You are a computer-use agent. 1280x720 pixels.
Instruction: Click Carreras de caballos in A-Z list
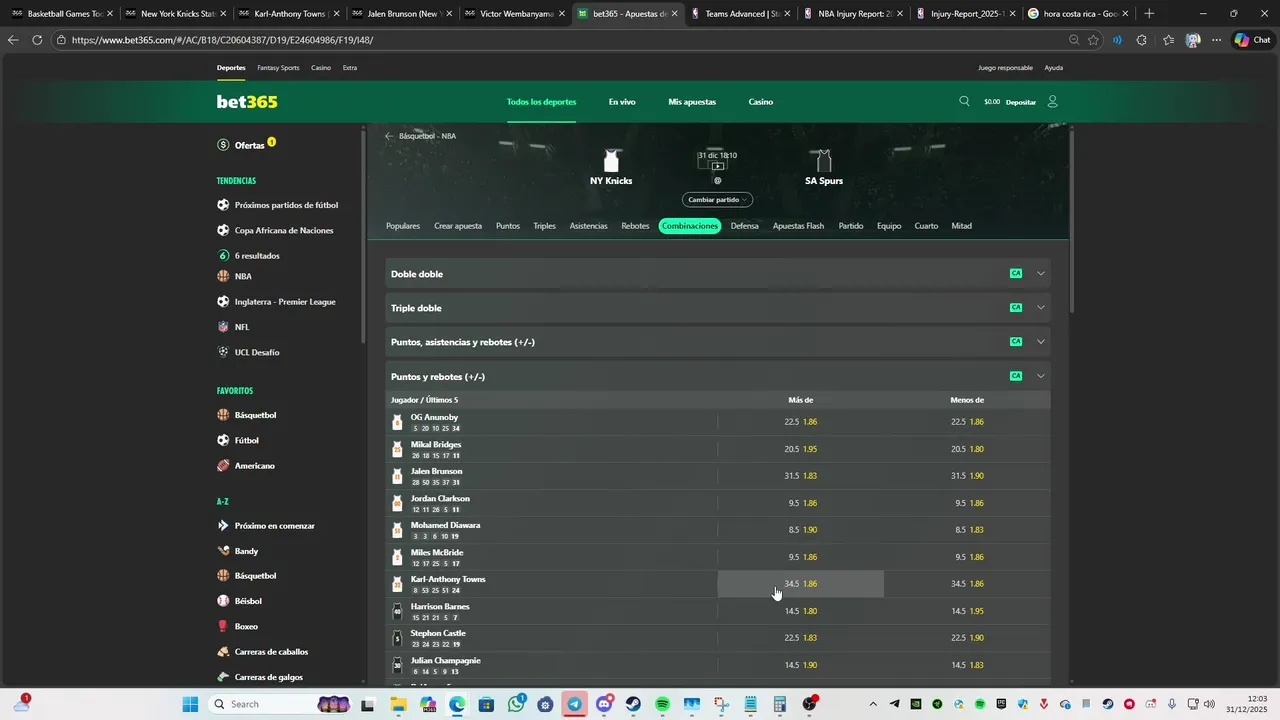tap(271, 651)
